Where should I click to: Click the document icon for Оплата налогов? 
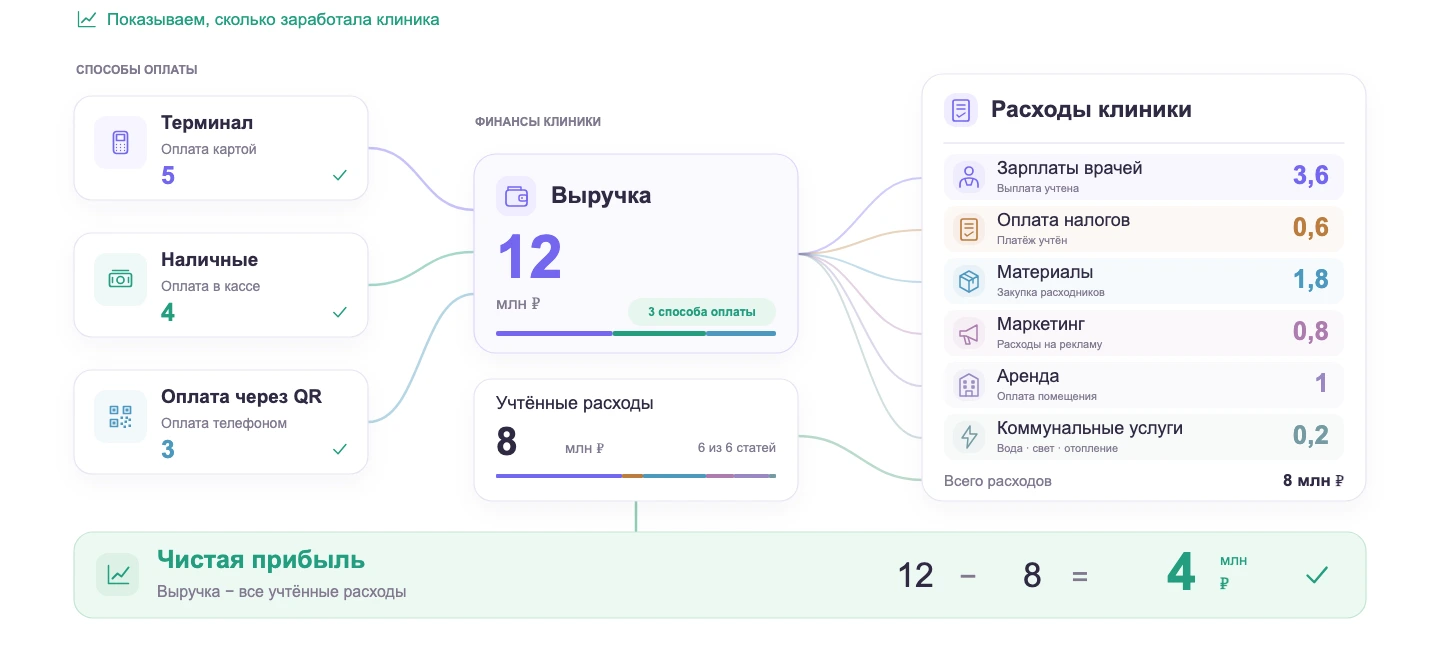click(968, 229)
